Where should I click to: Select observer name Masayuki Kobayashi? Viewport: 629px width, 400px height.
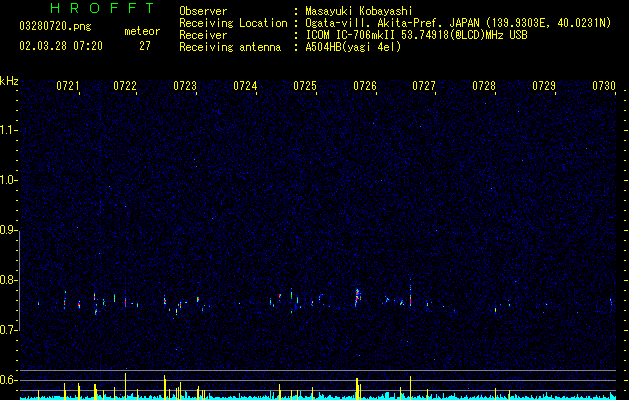coord(359,11)
